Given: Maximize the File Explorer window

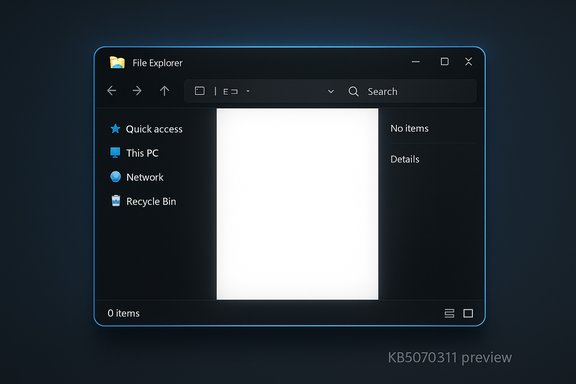Looking at the screenshot, I should click(444, 61).
